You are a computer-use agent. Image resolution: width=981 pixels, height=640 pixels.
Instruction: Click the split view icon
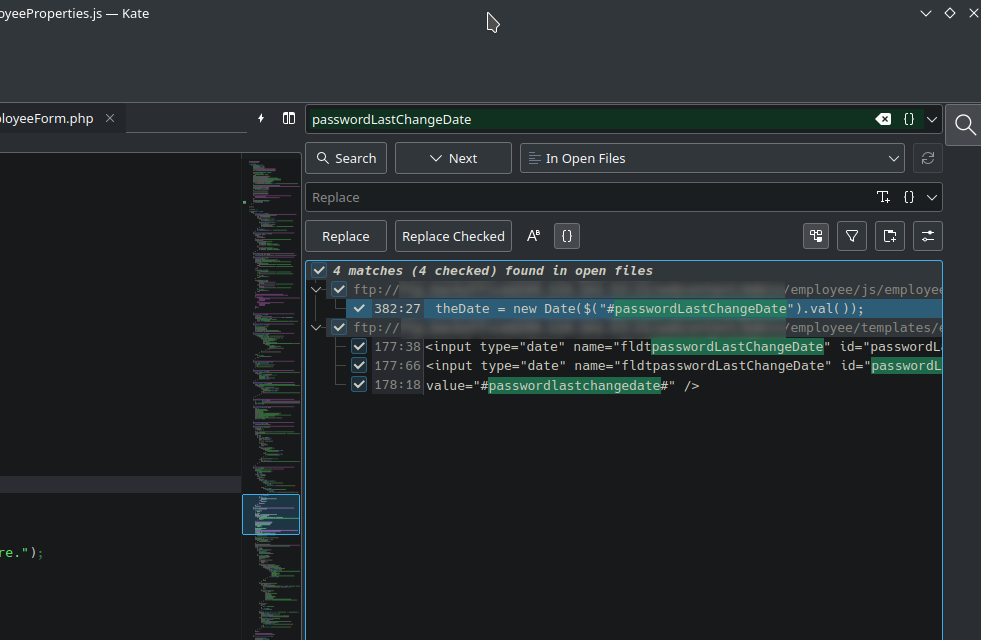(289, 118)
